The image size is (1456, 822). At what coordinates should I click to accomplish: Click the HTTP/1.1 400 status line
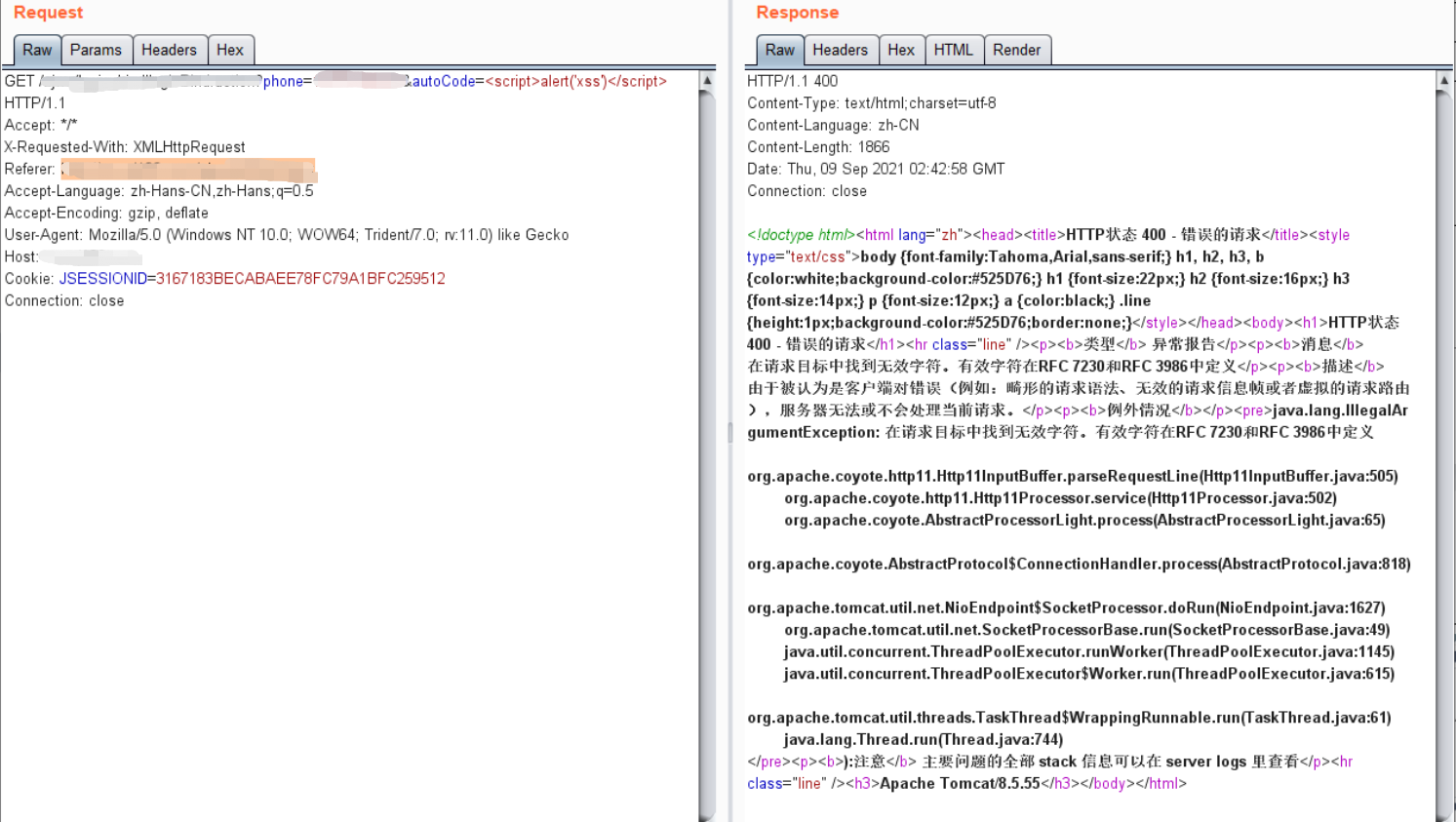coord(792,81)
